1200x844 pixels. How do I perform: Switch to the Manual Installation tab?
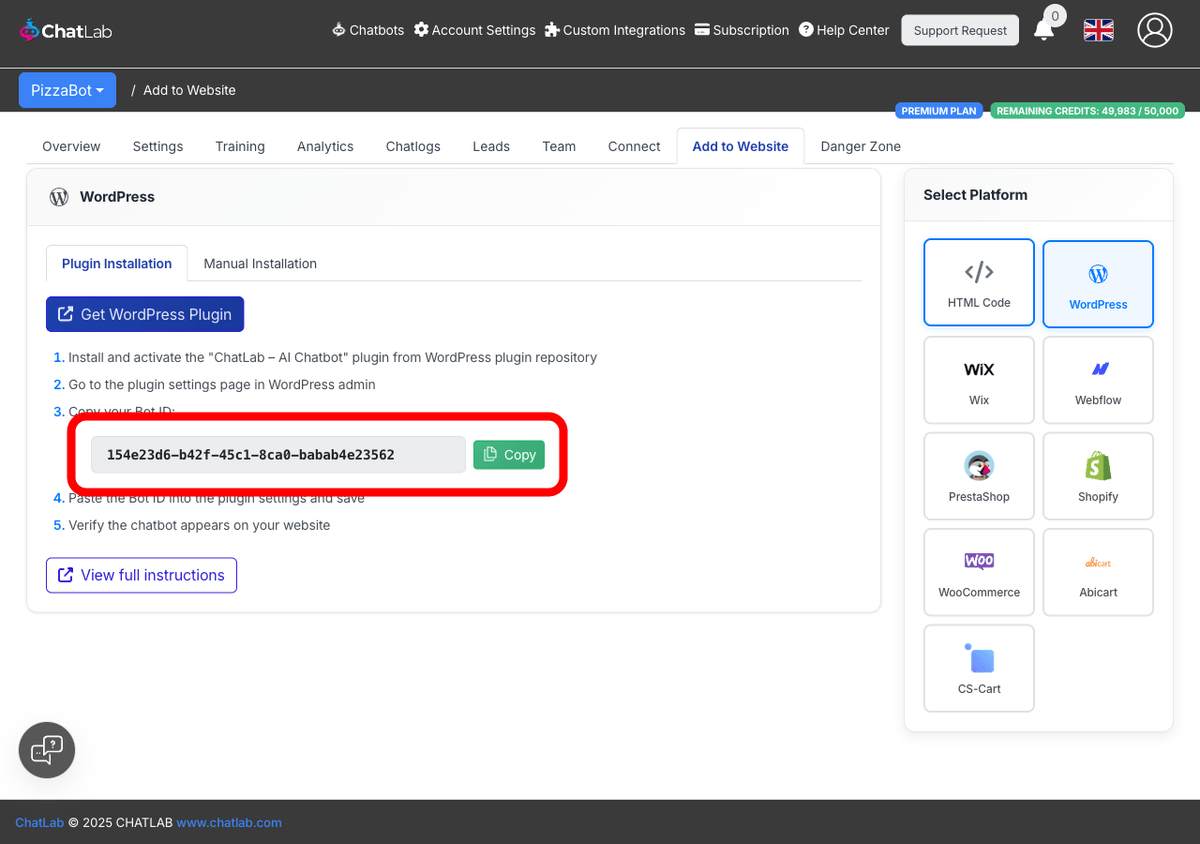(x=260, y=263)
